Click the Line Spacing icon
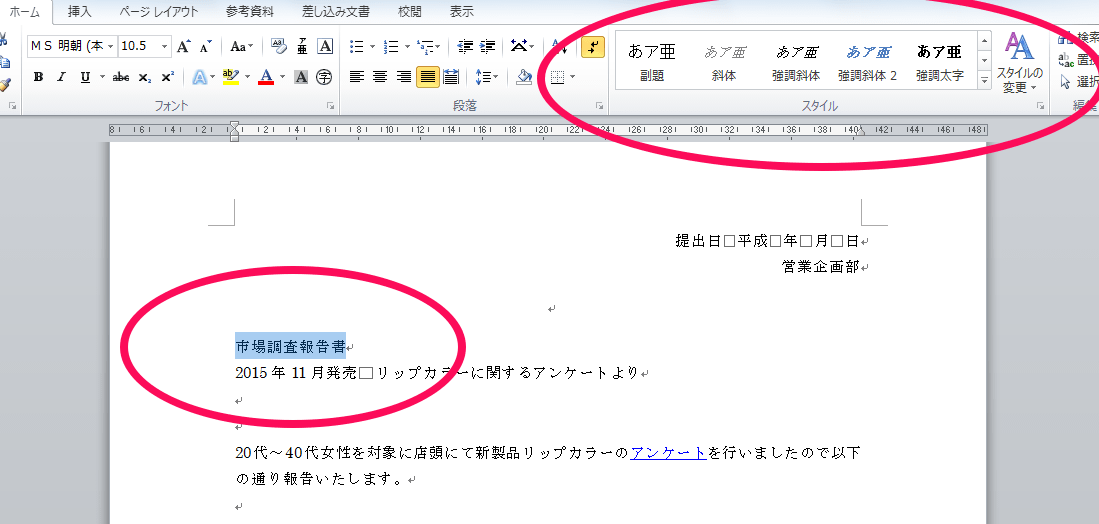The width and height of the screenshot is (1099, 524). [x=483, y=77]
